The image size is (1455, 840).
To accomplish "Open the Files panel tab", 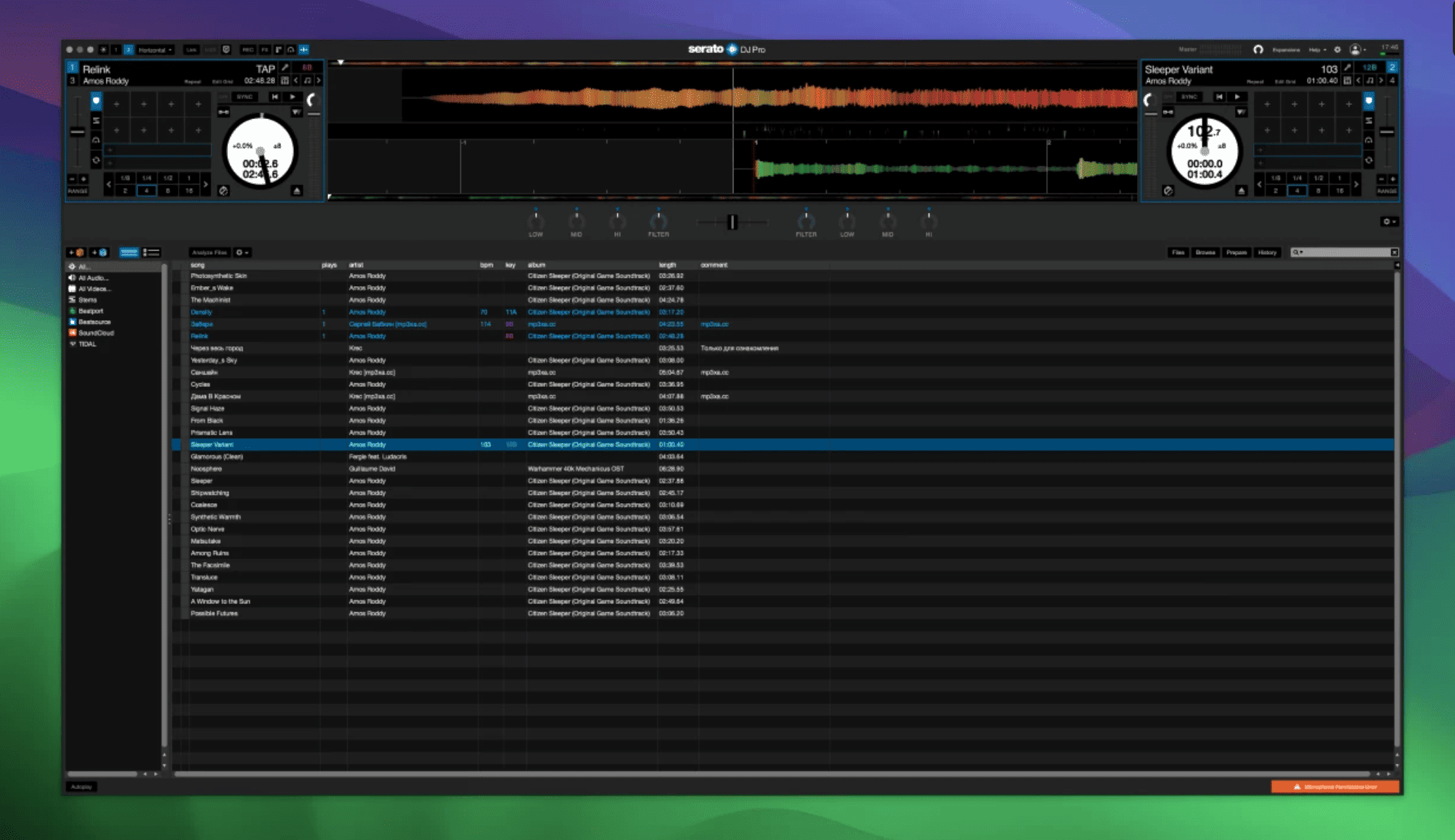I will coord(1178,253).
